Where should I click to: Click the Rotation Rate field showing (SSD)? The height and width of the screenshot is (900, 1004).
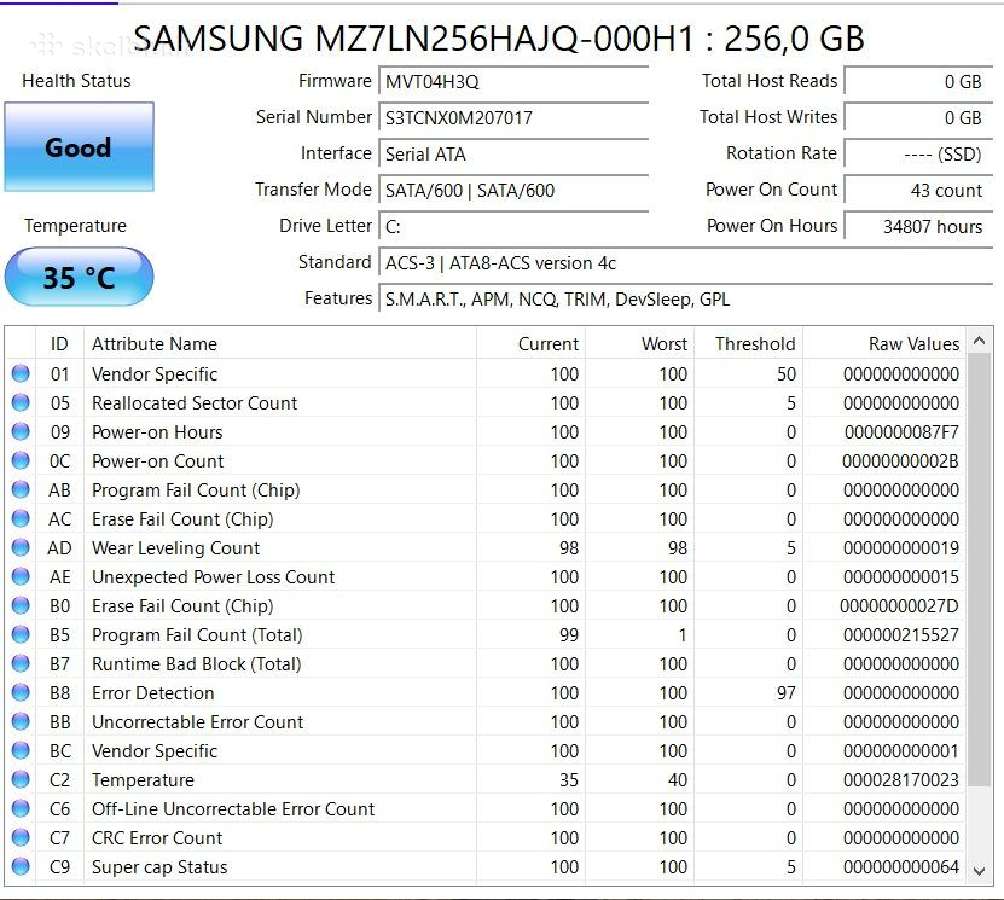pos(918,154)
